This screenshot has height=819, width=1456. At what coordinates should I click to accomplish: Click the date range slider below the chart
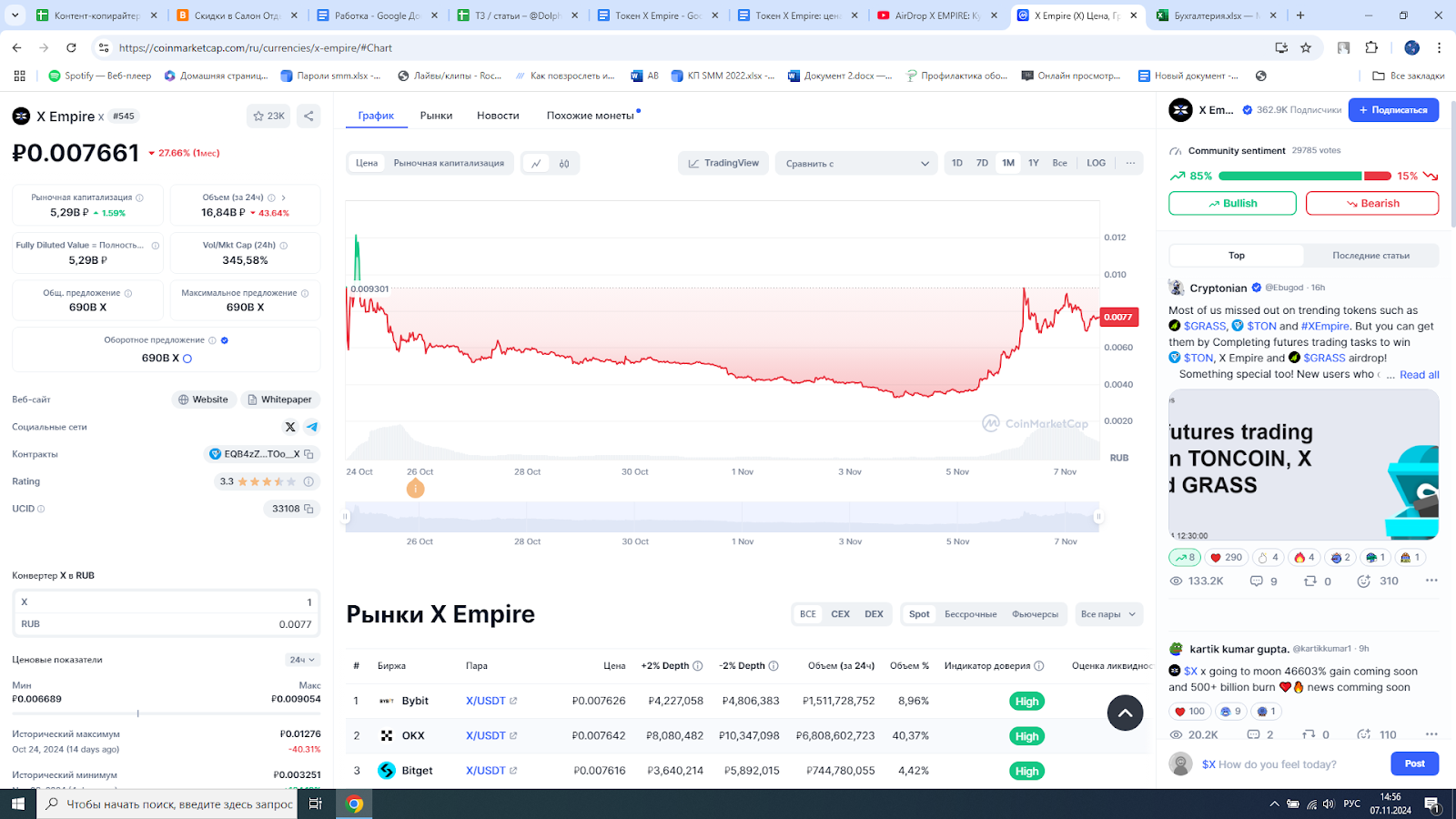[x=723, y=516]
